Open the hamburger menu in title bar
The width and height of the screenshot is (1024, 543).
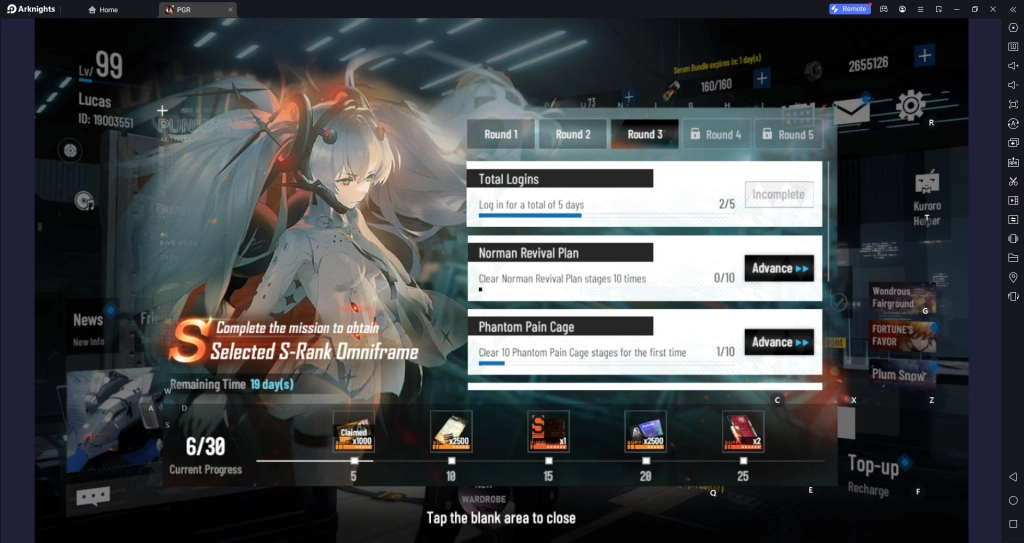pos(920,9)
